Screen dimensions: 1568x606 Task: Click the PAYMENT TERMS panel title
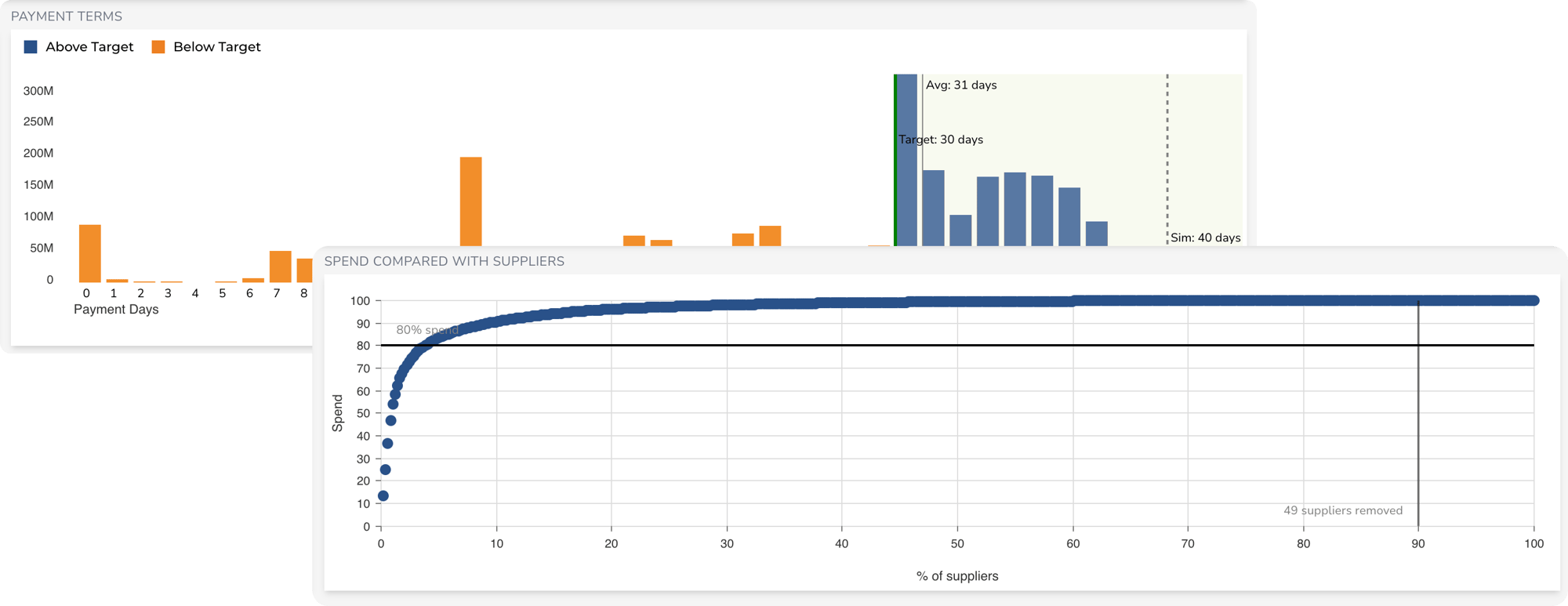coord(67,16)
